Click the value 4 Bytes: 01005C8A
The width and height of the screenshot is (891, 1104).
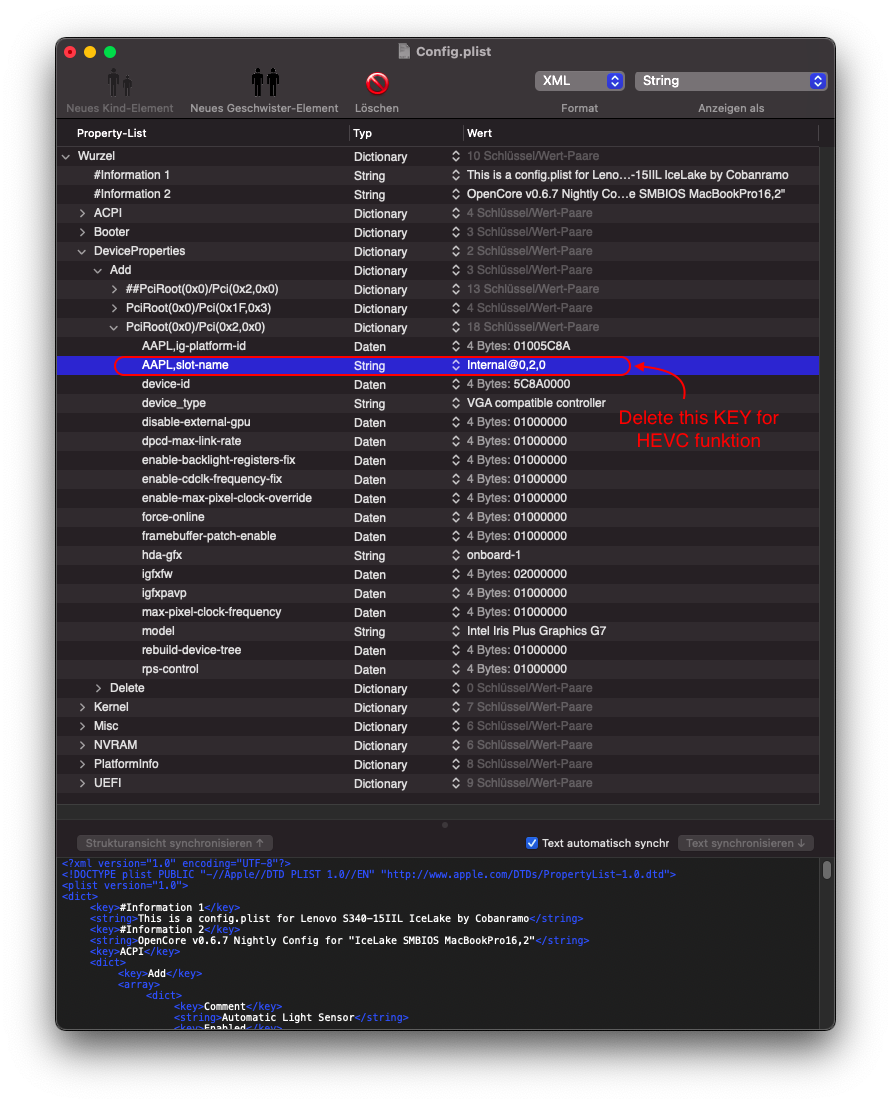coord(518,346)
